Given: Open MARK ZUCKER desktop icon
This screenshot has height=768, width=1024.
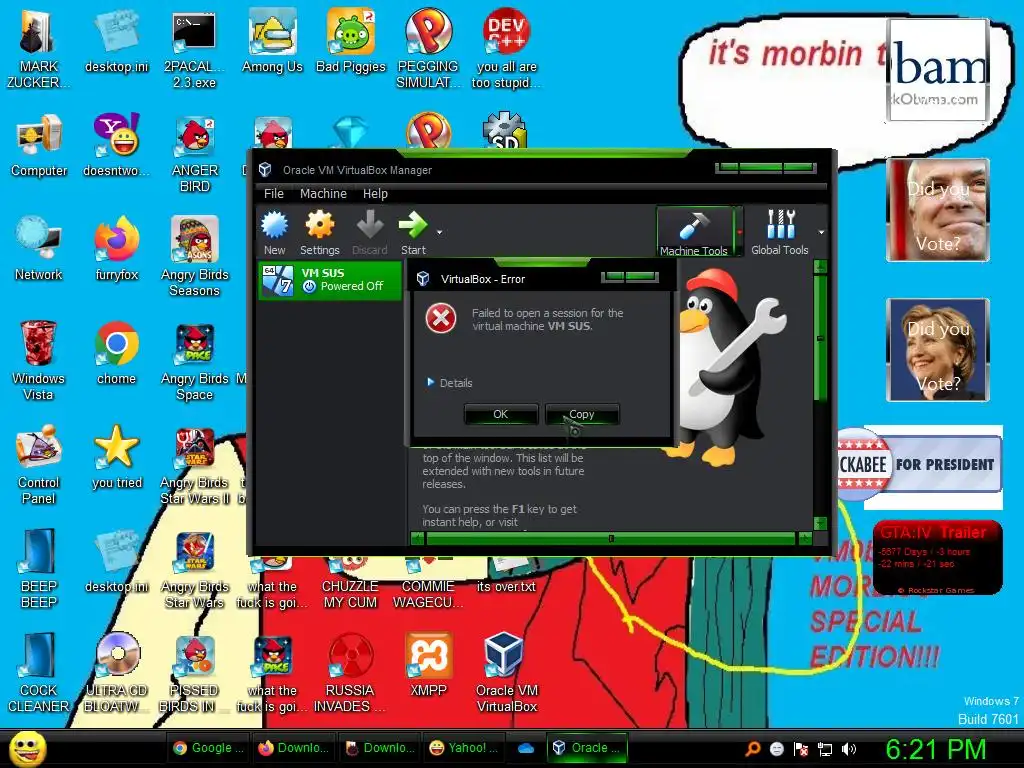Looking at the screenshot, I should coord(38,50).
